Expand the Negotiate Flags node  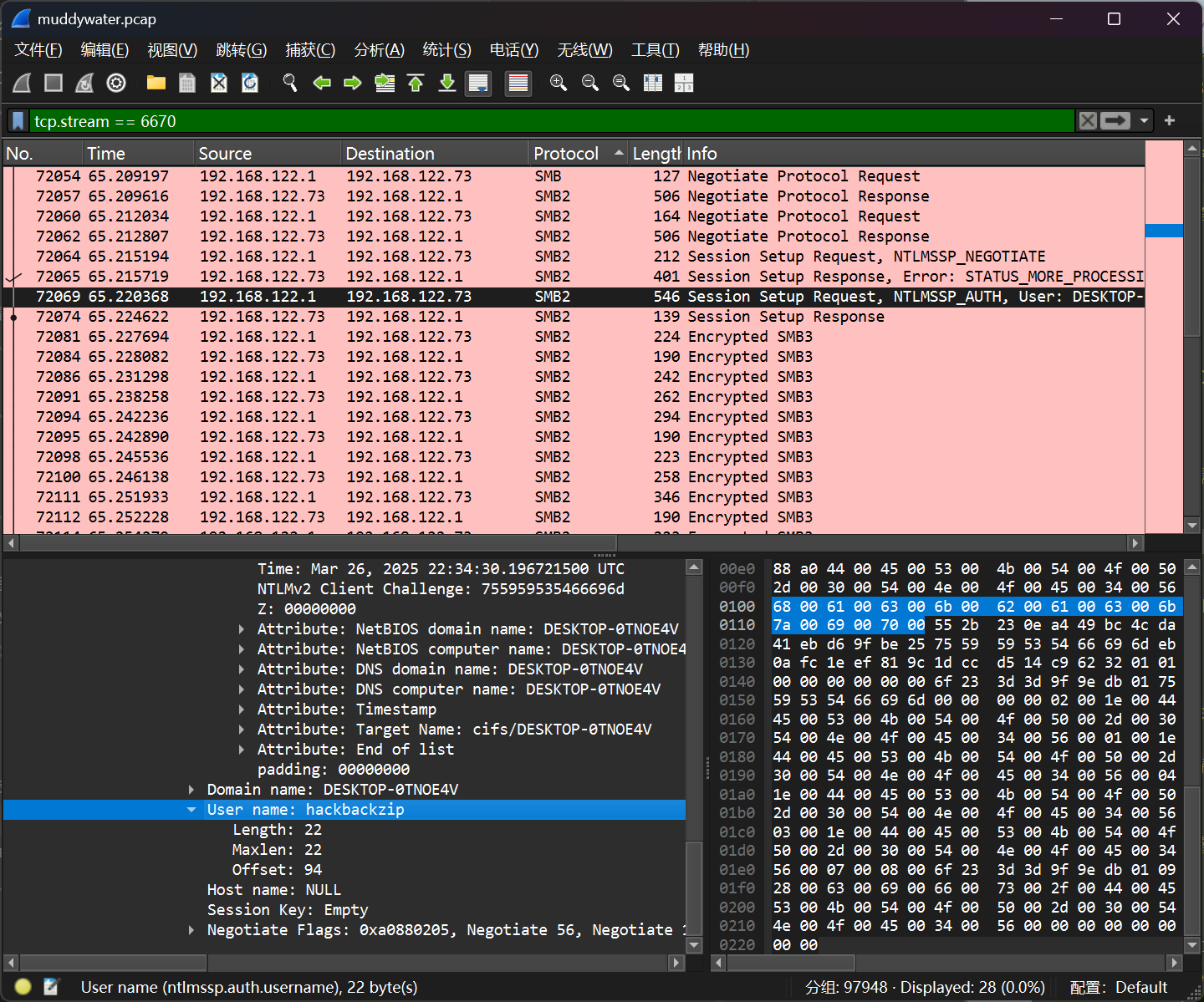point(191,930)
